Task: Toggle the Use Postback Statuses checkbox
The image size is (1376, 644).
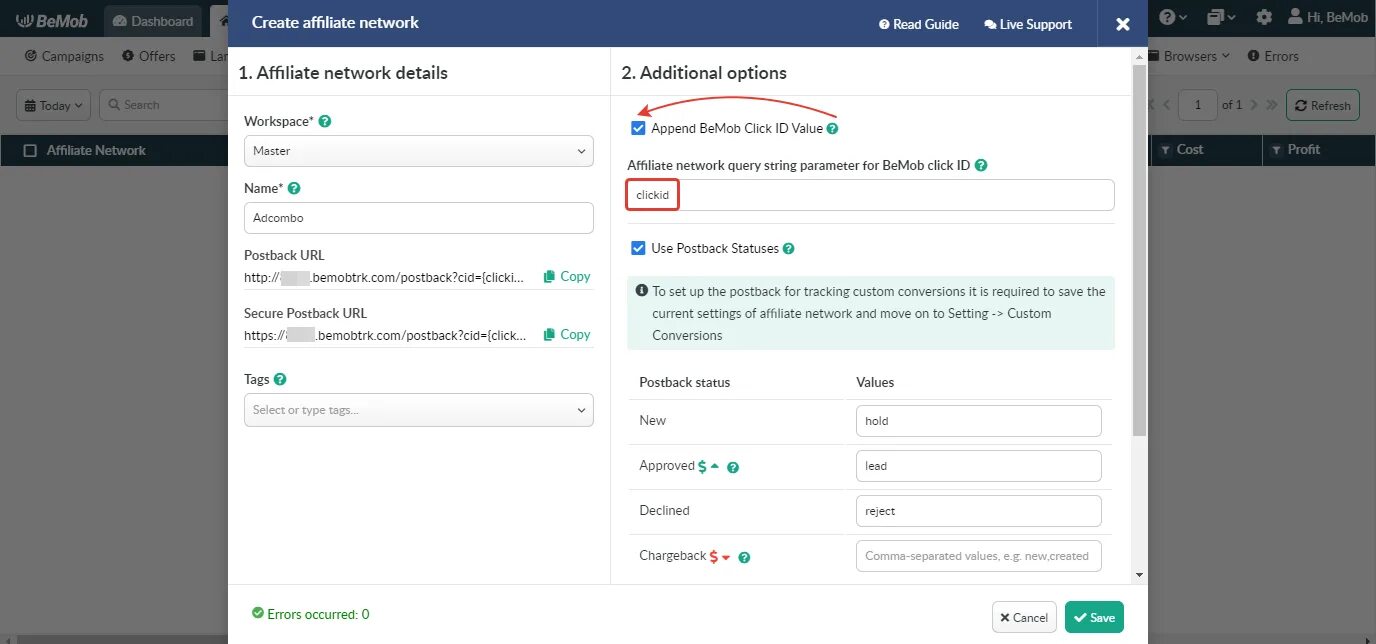Action: [638, 248]
